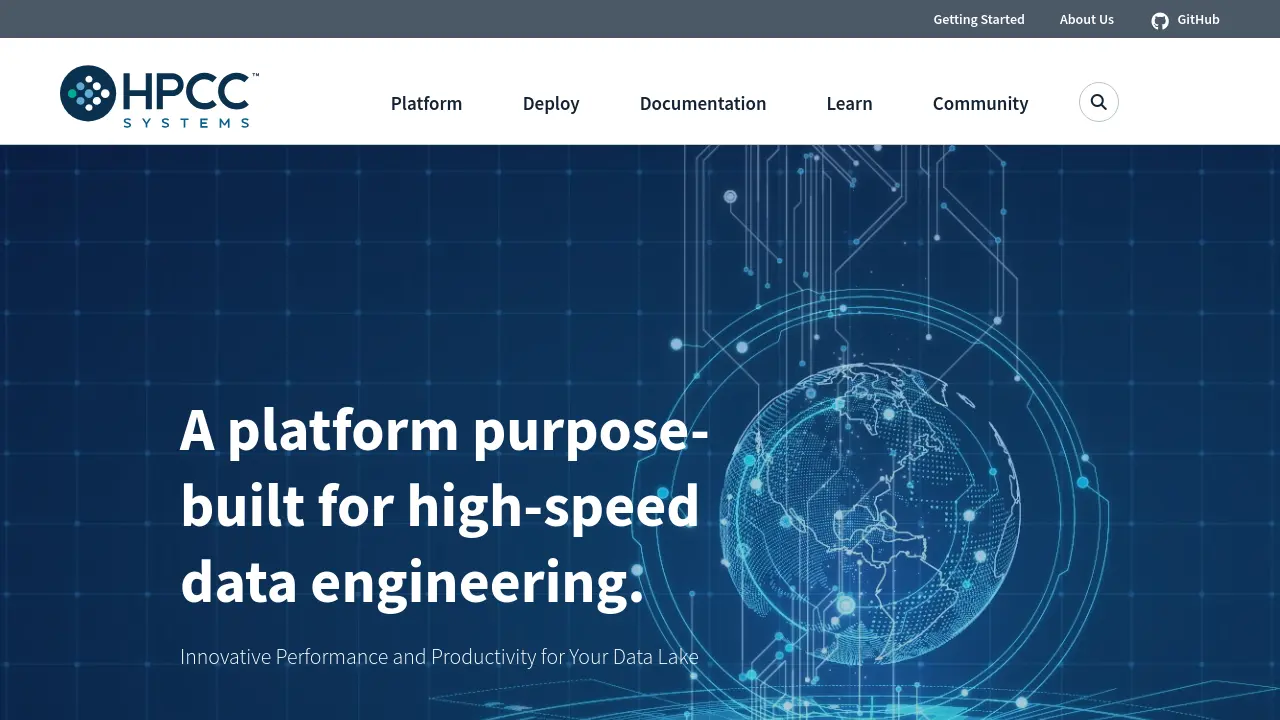Open the Community menu

[x=980, y=103]
